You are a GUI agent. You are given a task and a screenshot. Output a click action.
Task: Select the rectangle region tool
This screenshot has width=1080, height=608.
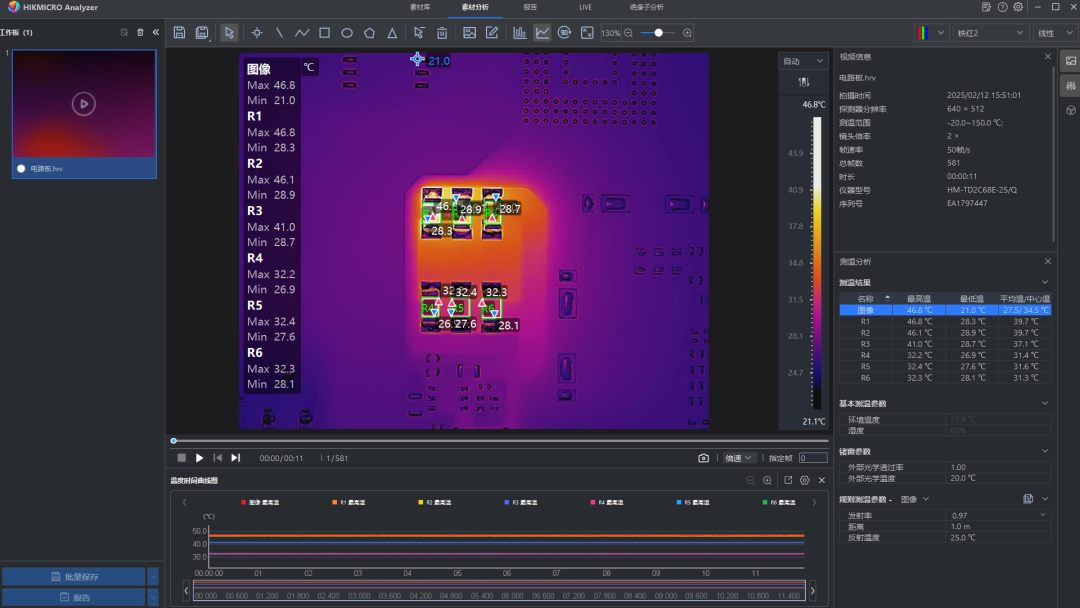tap(324, 33)
